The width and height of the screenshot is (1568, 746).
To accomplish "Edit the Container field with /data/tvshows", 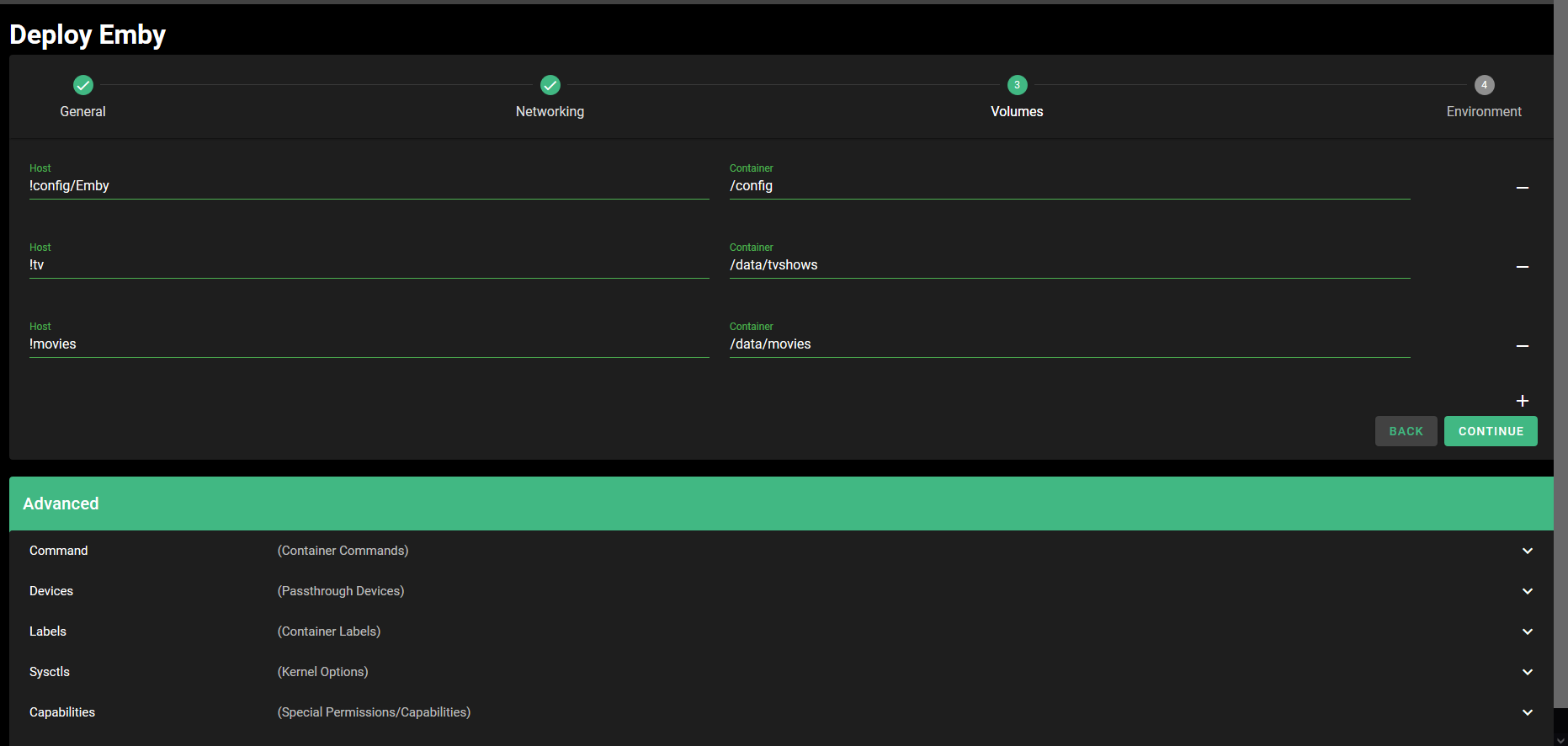I will coord(1070,265).
